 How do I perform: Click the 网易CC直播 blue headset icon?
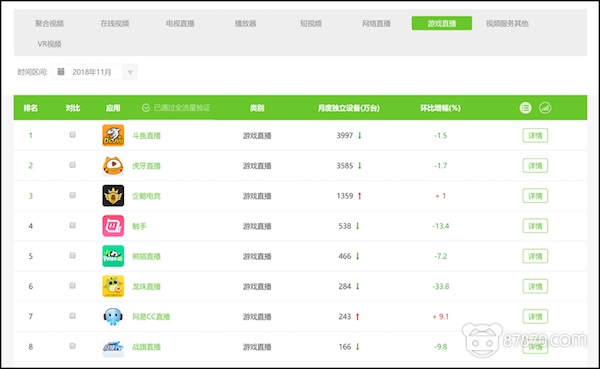click(113, 317)
